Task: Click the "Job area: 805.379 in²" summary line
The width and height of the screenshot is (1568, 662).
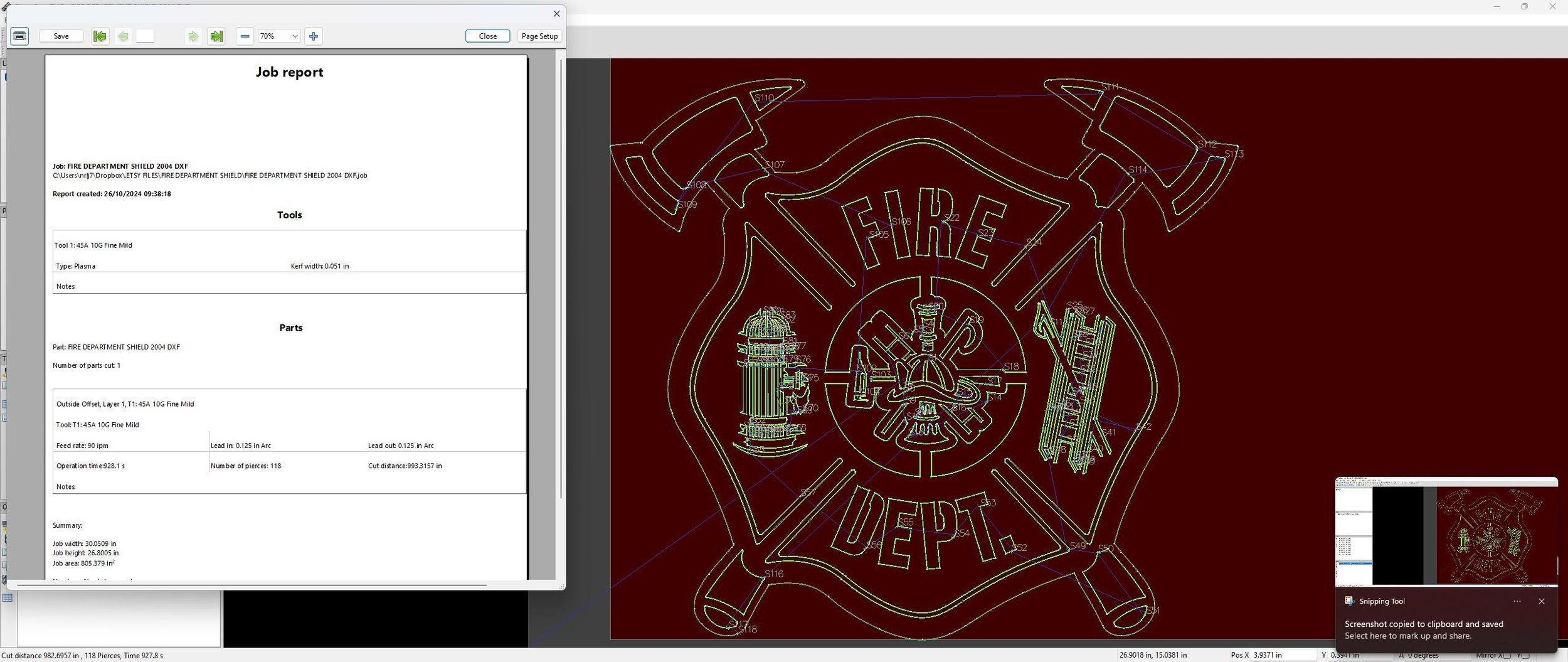Action: pos(83,563)
